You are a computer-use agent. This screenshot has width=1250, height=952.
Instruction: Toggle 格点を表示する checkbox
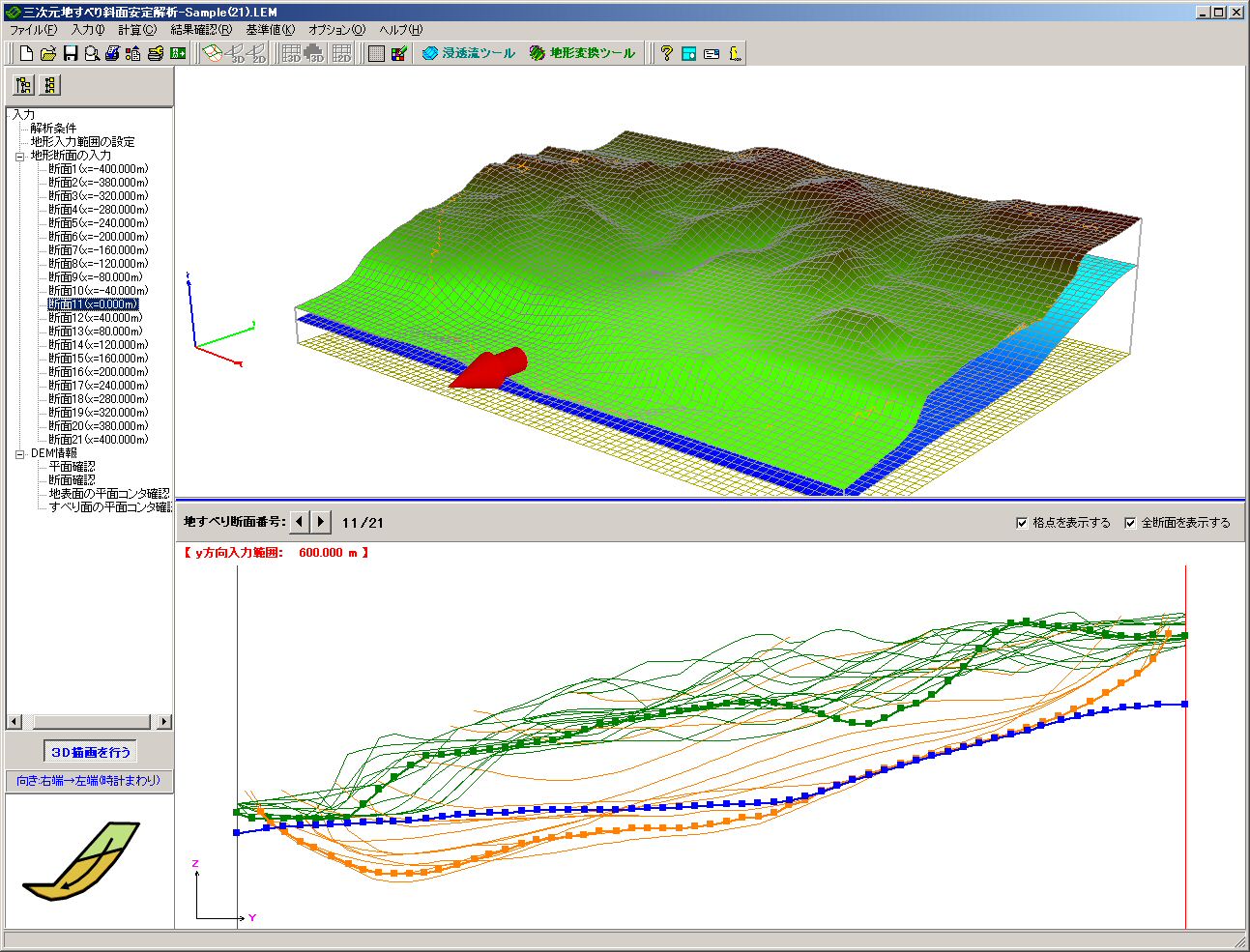(x=1022, y=523)
